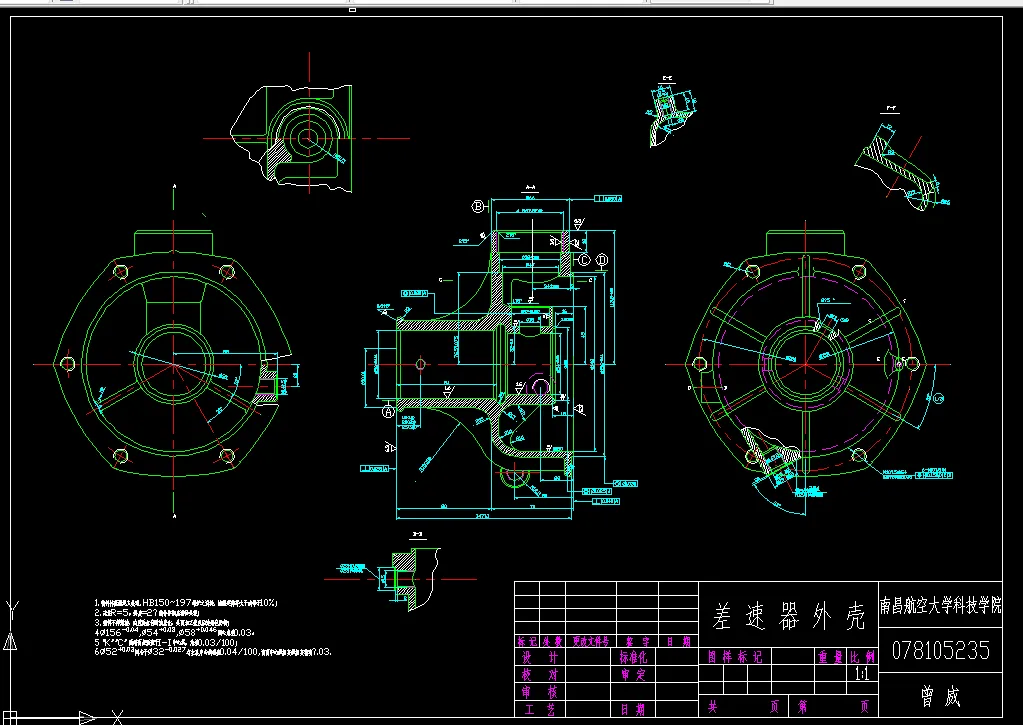Viewport: 1023px width, 725px height.
Task: Click the 处数 header cell
Action: click(552, 641)
